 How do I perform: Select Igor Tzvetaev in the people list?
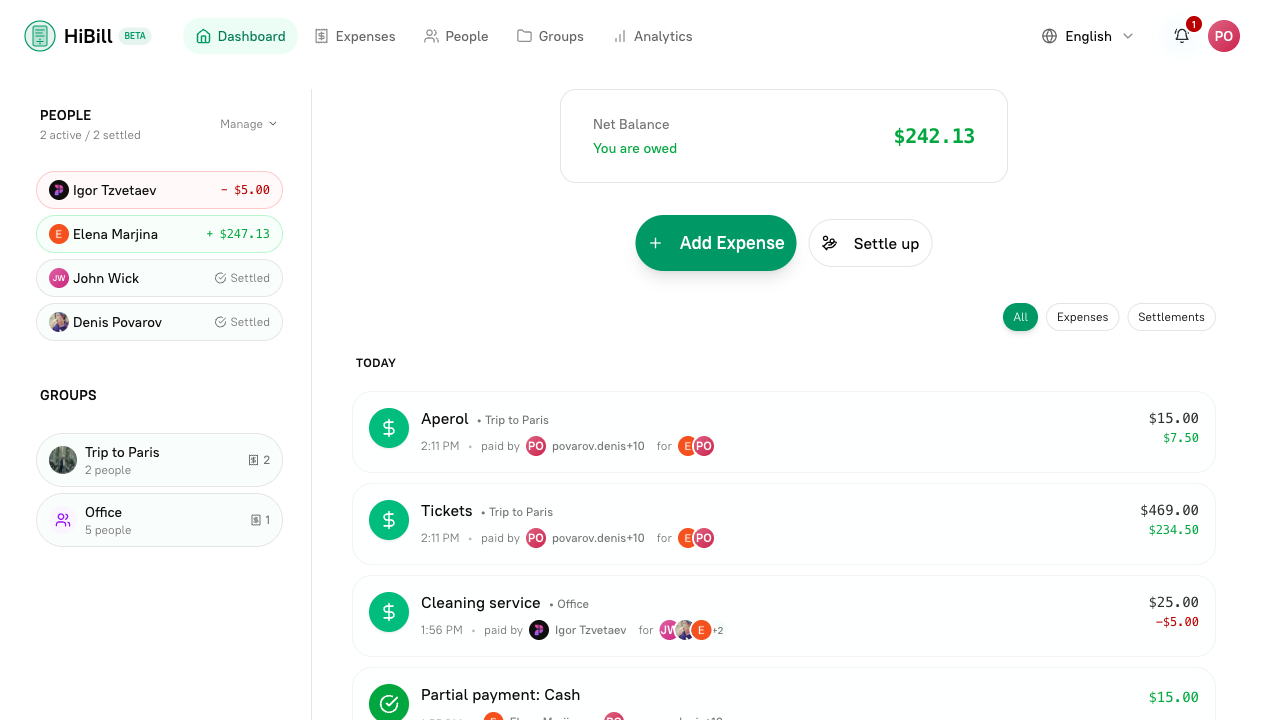[159, 189]
